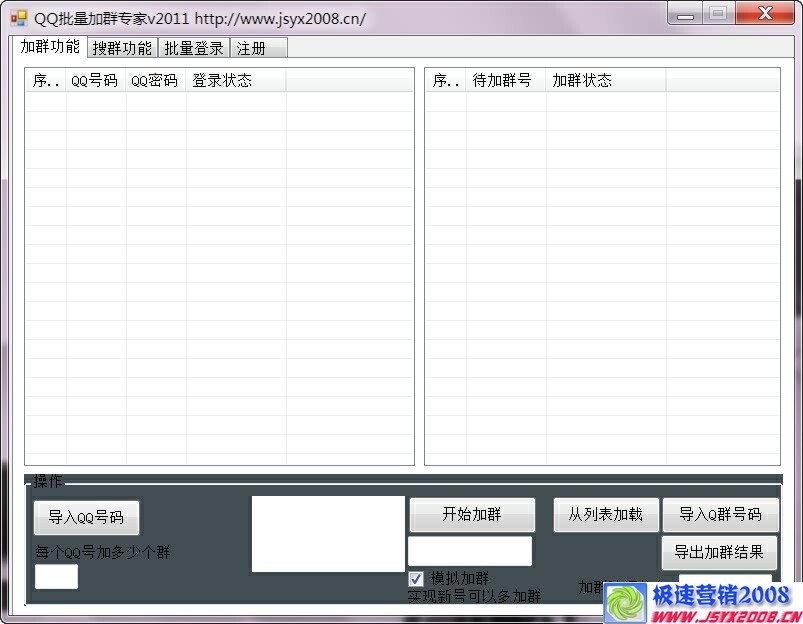Viewport: 803px width, 624px height.
Task: Uncheck the 模拟加群 checkbox
Action: pyautogui.click(x=415, y=578)
